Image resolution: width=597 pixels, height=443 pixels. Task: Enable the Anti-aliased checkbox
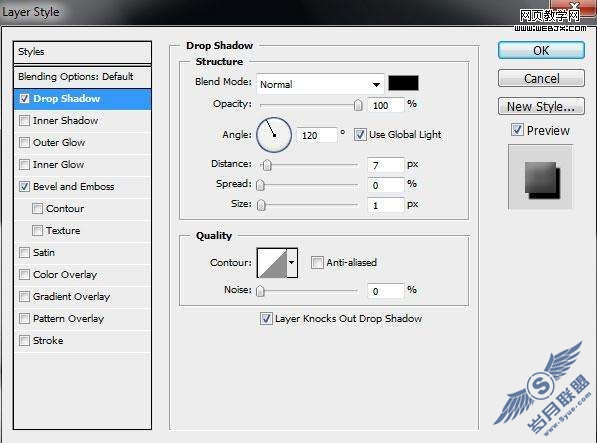pos(317,263)
